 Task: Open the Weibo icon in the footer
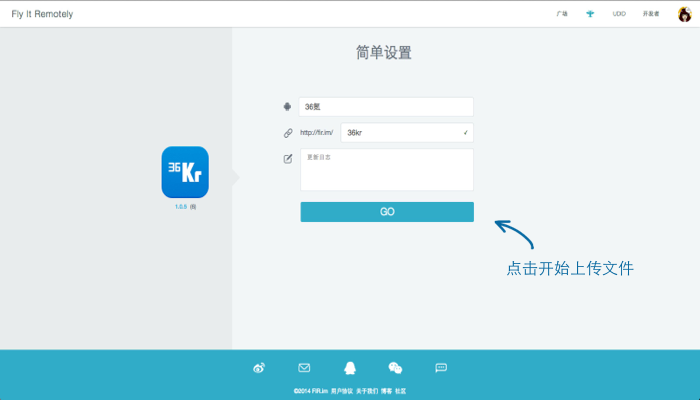coord(259,368)
